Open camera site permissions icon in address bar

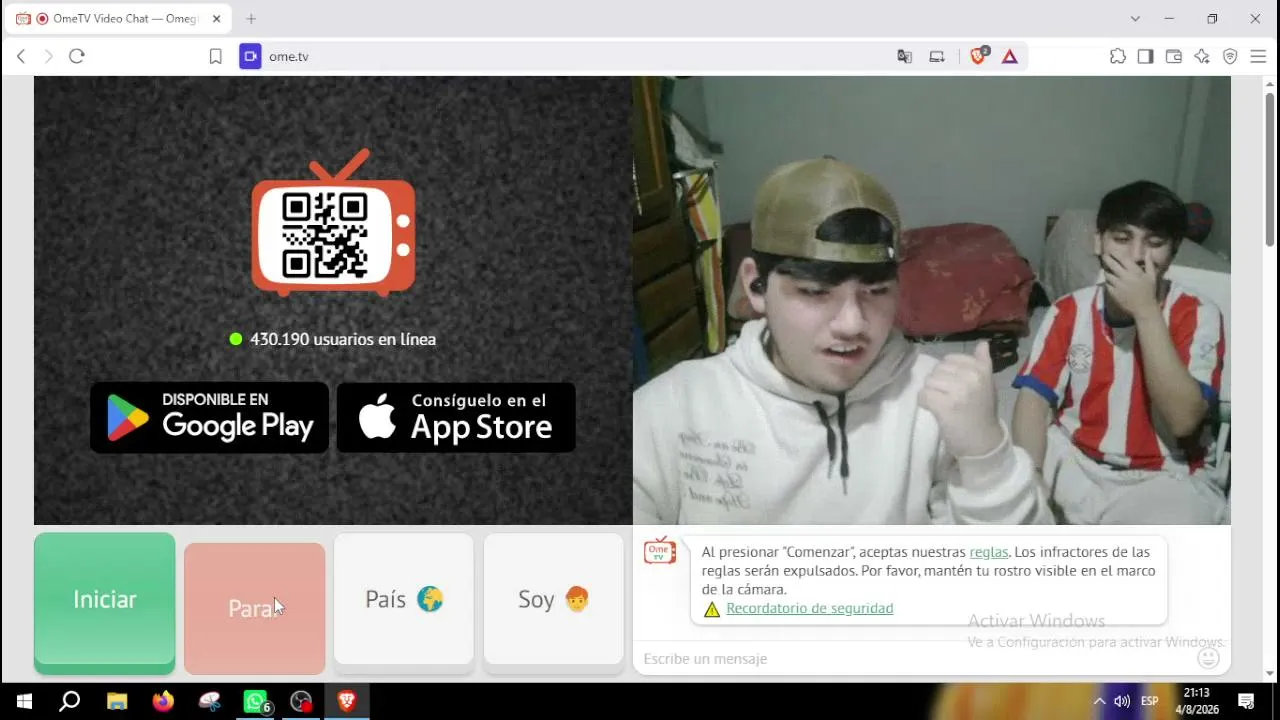250,56
